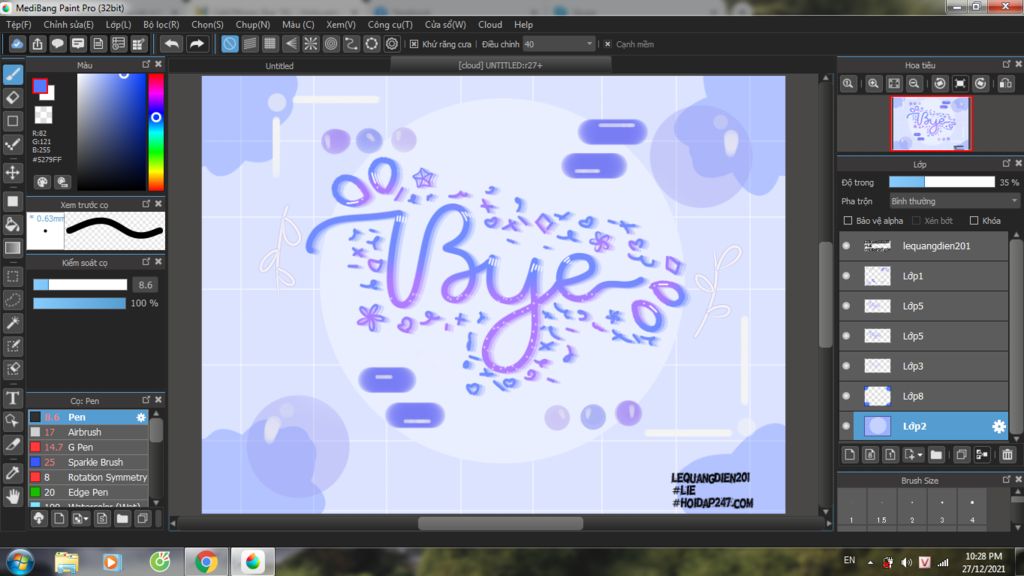The width and height of the screenshot is (1024, 576).
Task: Open the Cloud menu
Action: click(490, 24)
